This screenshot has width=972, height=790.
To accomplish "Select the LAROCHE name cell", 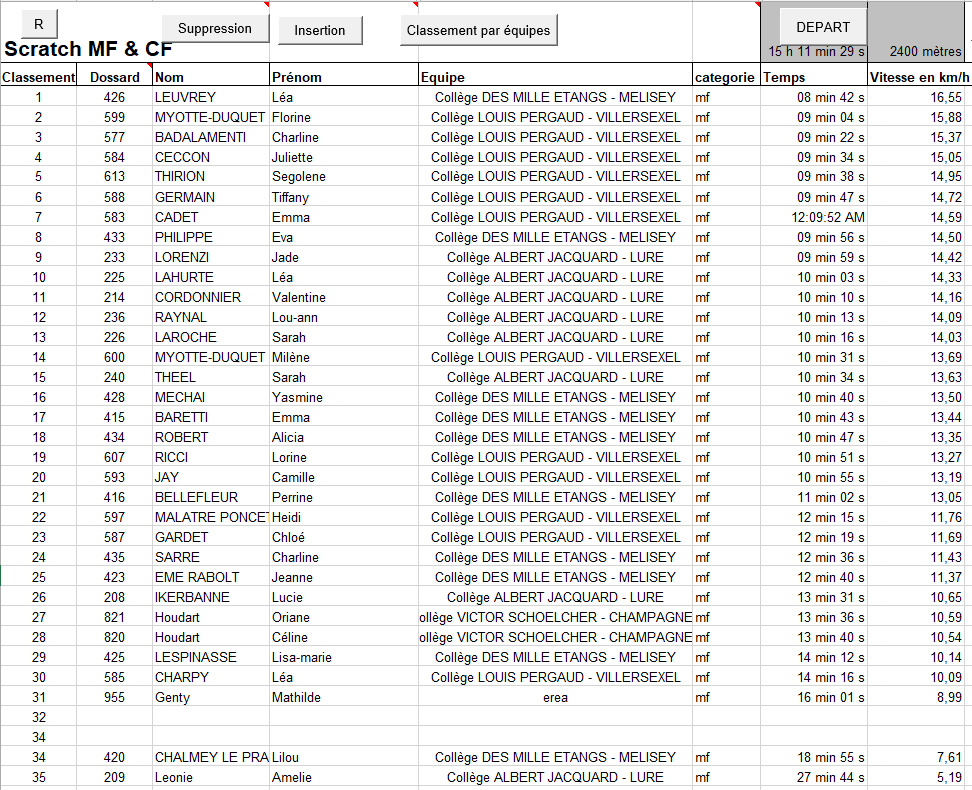I will [x=211, y=337].
